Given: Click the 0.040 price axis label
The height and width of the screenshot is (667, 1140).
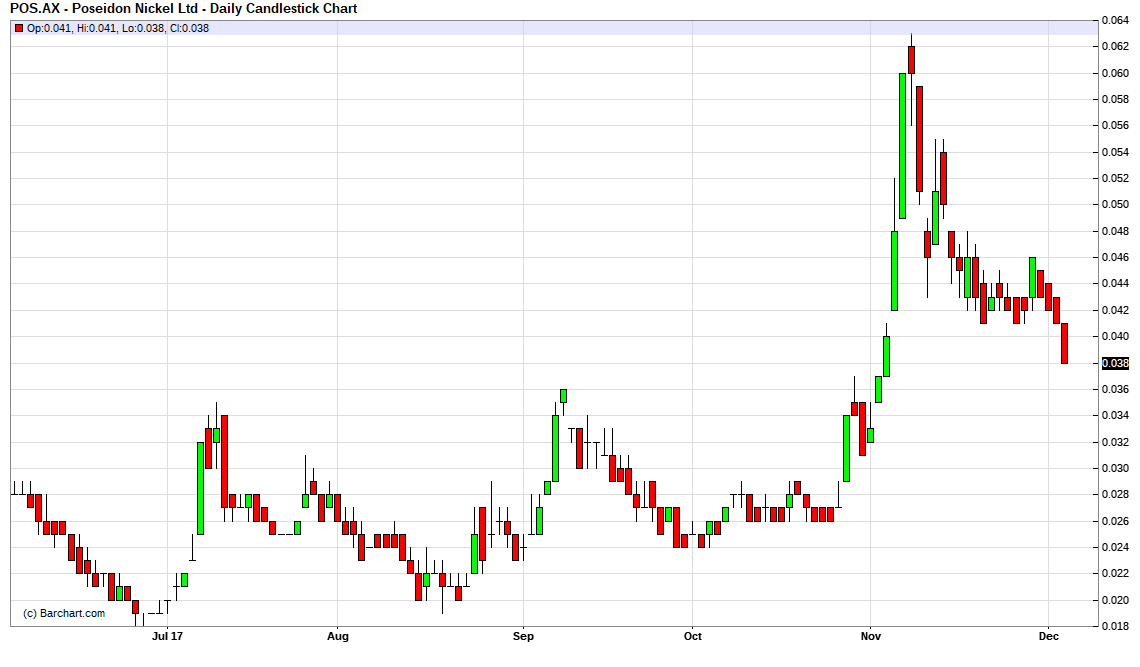Looking at the screenshot, I should (1115, 337).
